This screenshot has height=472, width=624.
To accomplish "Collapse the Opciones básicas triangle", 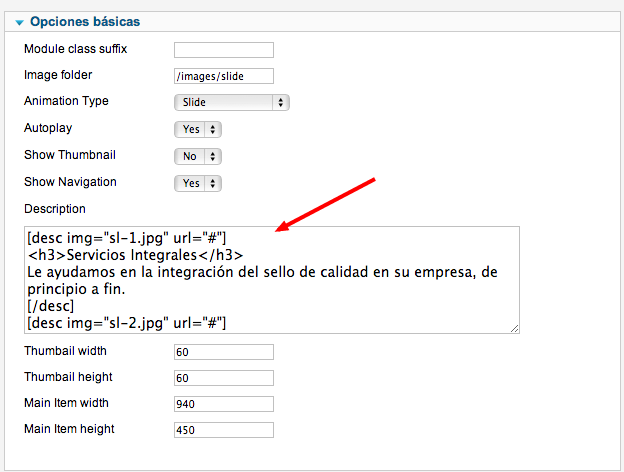I will (19, 23).
